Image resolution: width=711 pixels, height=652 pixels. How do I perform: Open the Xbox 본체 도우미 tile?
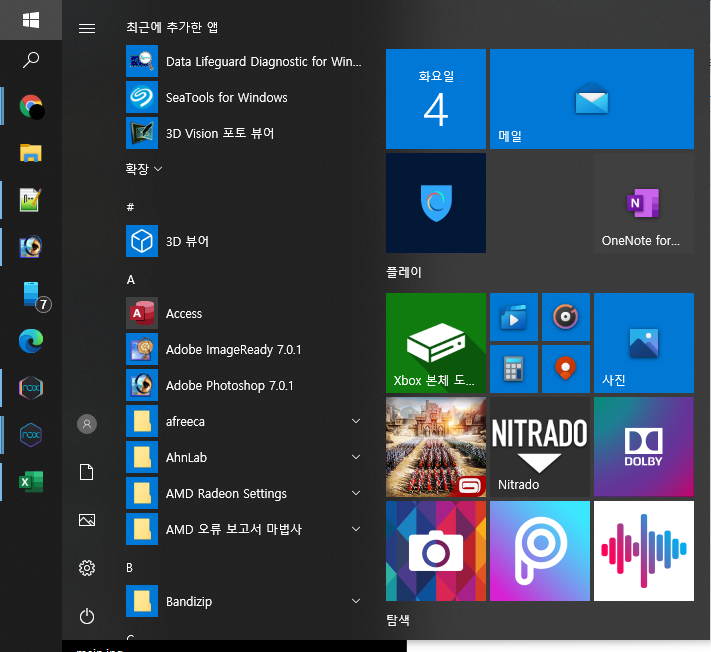[436, 343]
